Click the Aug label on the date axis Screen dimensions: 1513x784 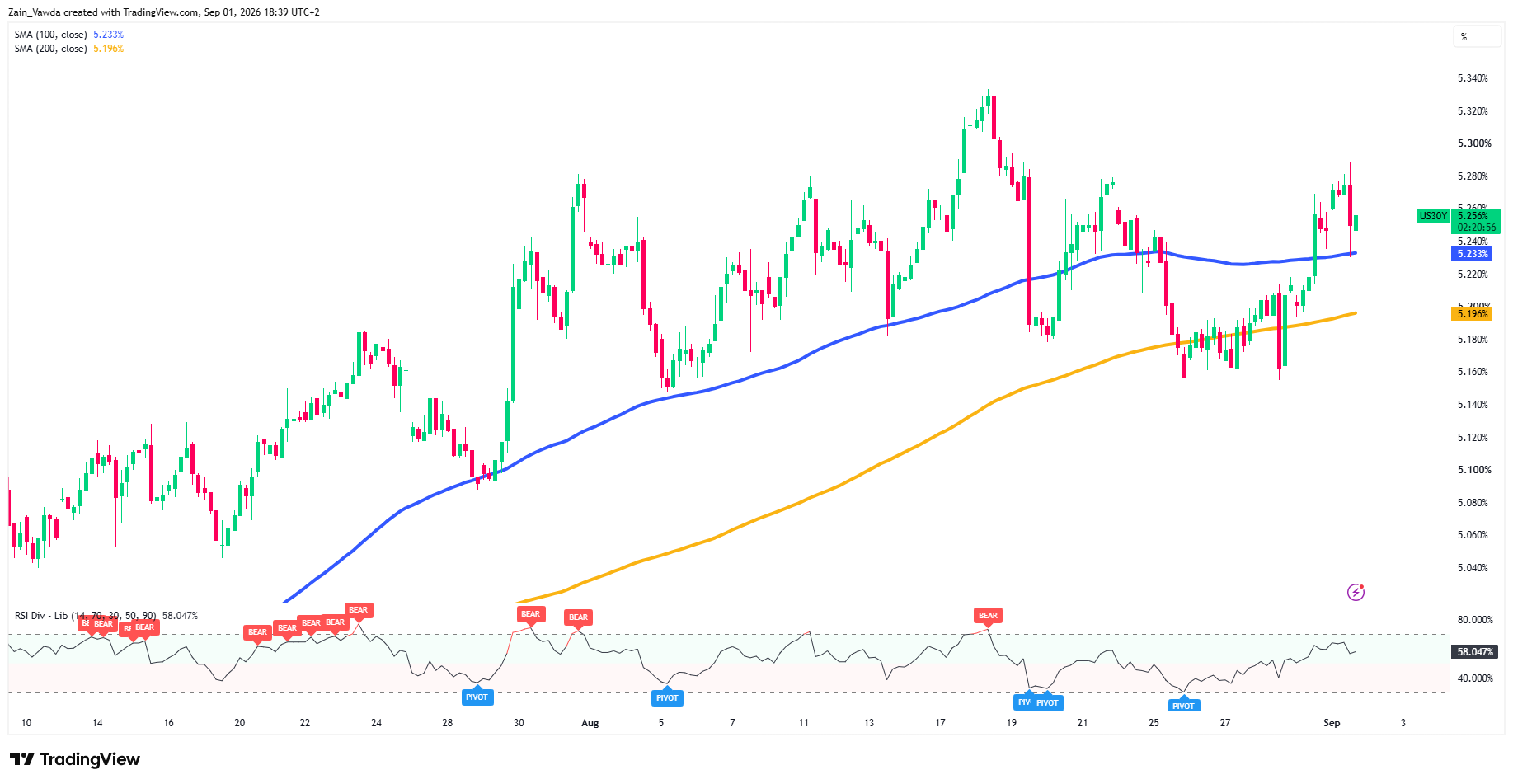point(590,723)
